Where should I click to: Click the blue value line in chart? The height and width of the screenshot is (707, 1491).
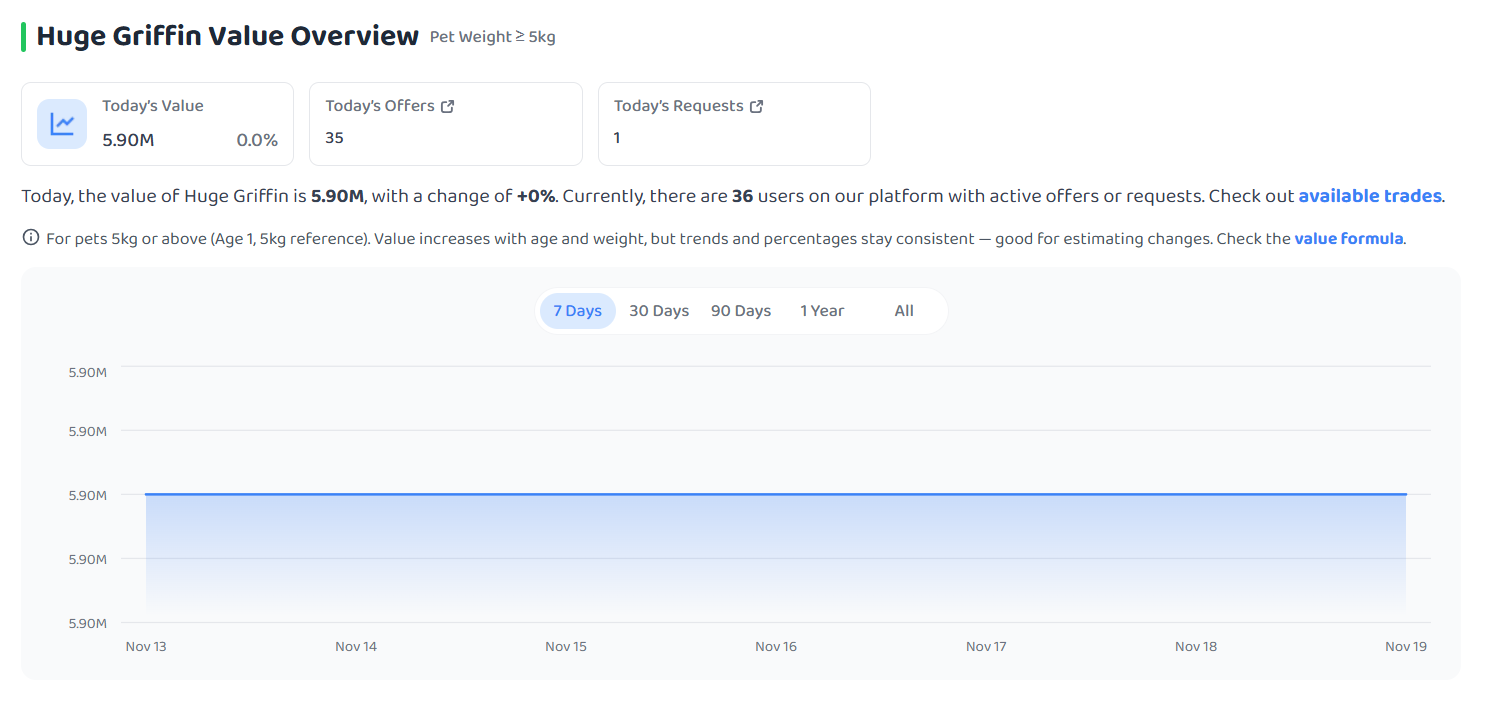tap(776, 494)
